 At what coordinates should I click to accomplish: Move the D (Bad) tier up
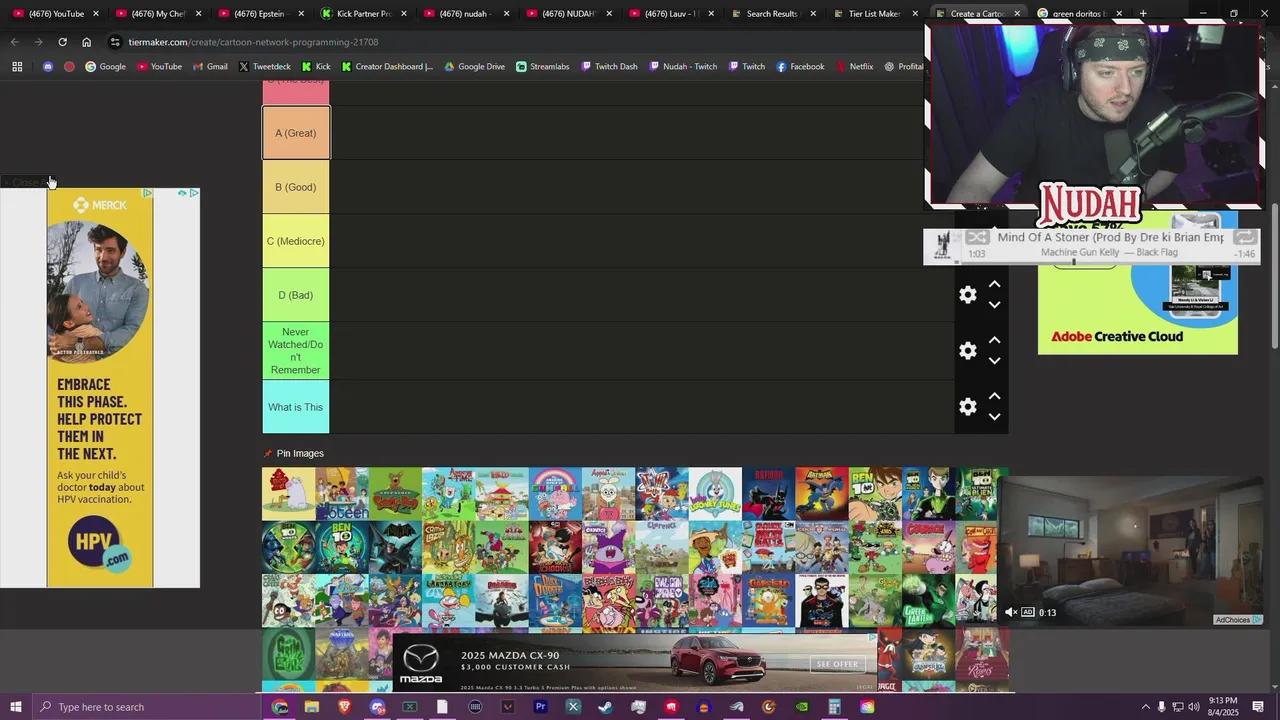[994, 285]
